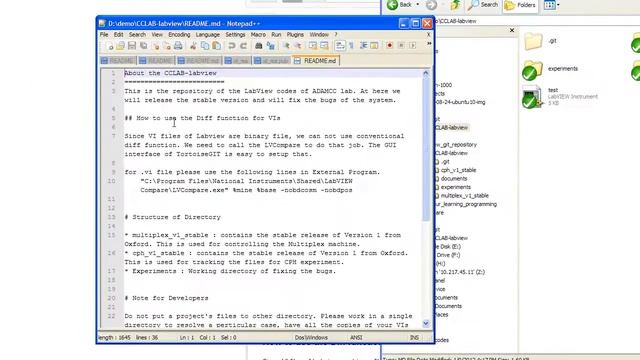Viewport: 640px width, 360px height.
Task: Click the Synchronize Horizontal Scrolling icon
Action: 324,46
